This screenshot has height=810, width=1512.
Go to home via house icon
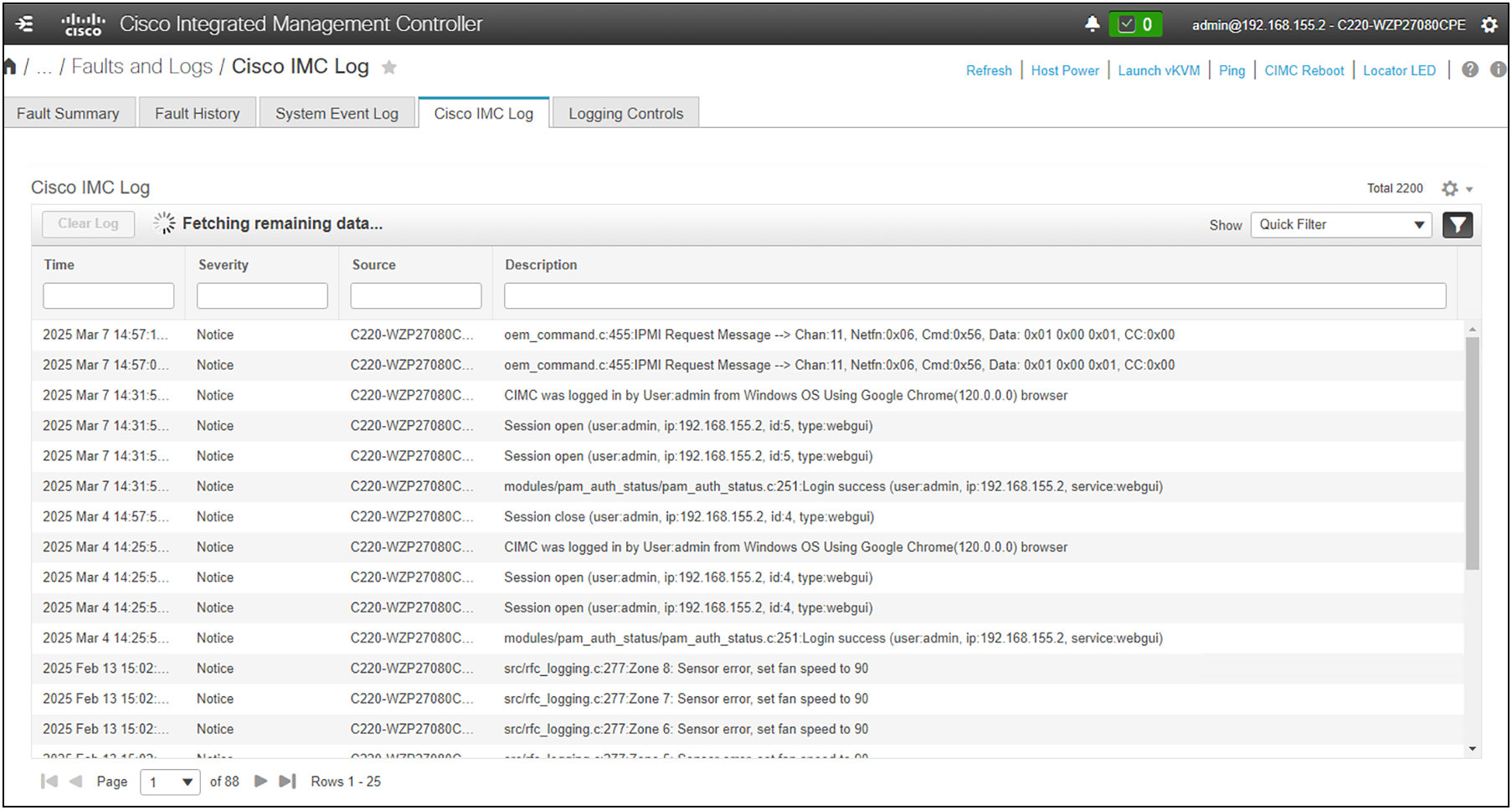point(10,66)
